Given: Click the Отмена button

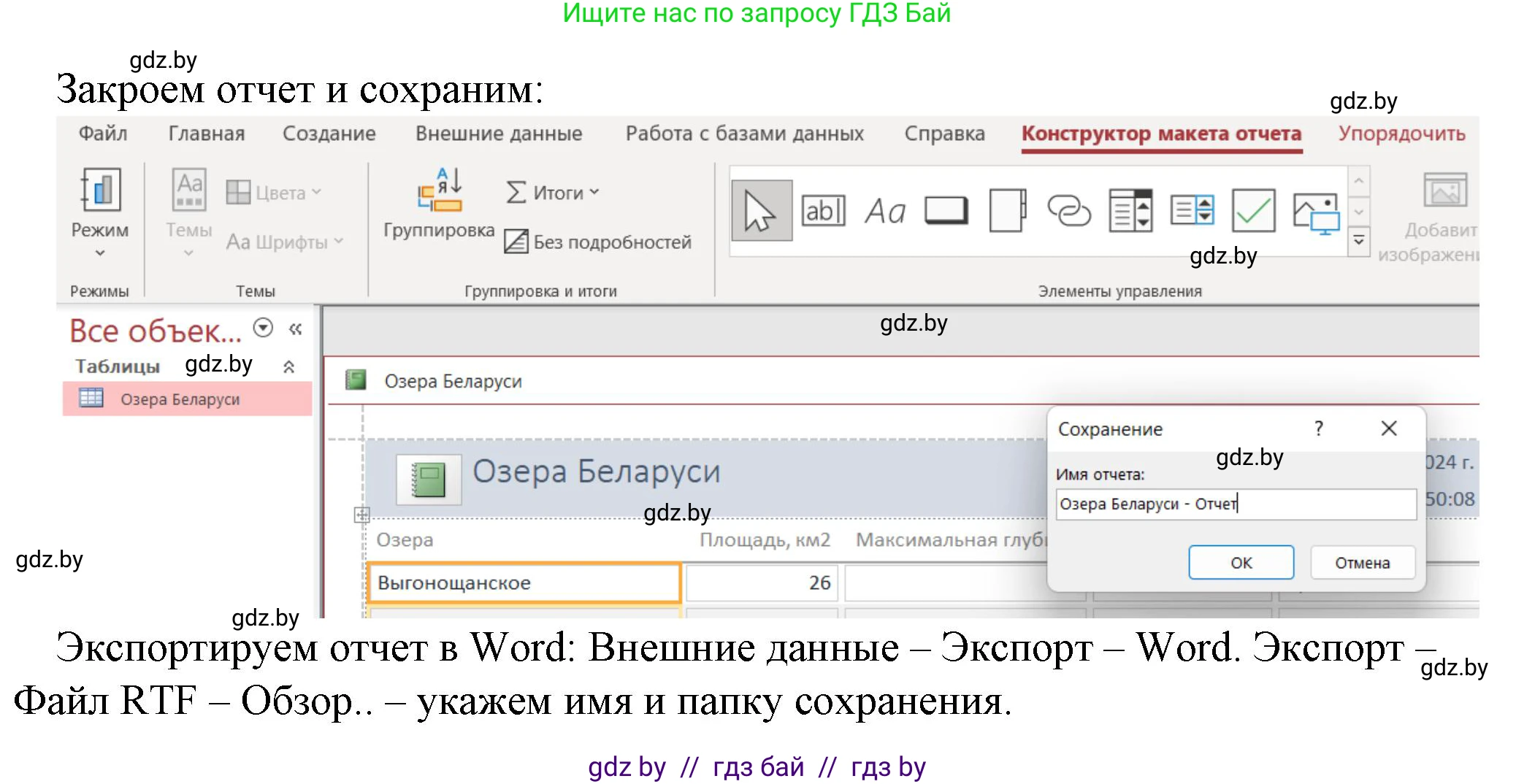Looking at the screenshot, I should [x=1363, y=562].
